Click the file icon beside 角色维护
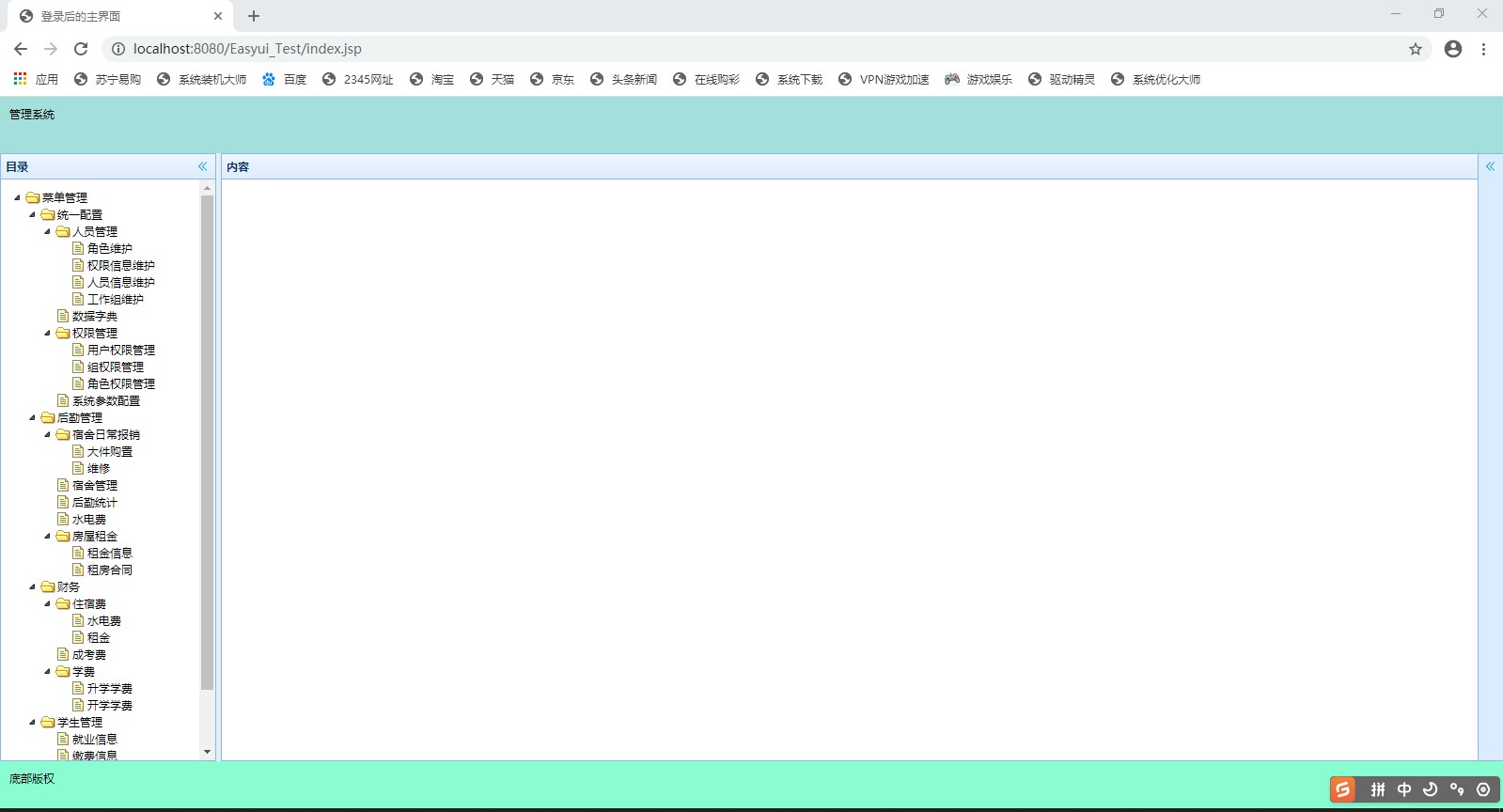 tap(78, 248)
